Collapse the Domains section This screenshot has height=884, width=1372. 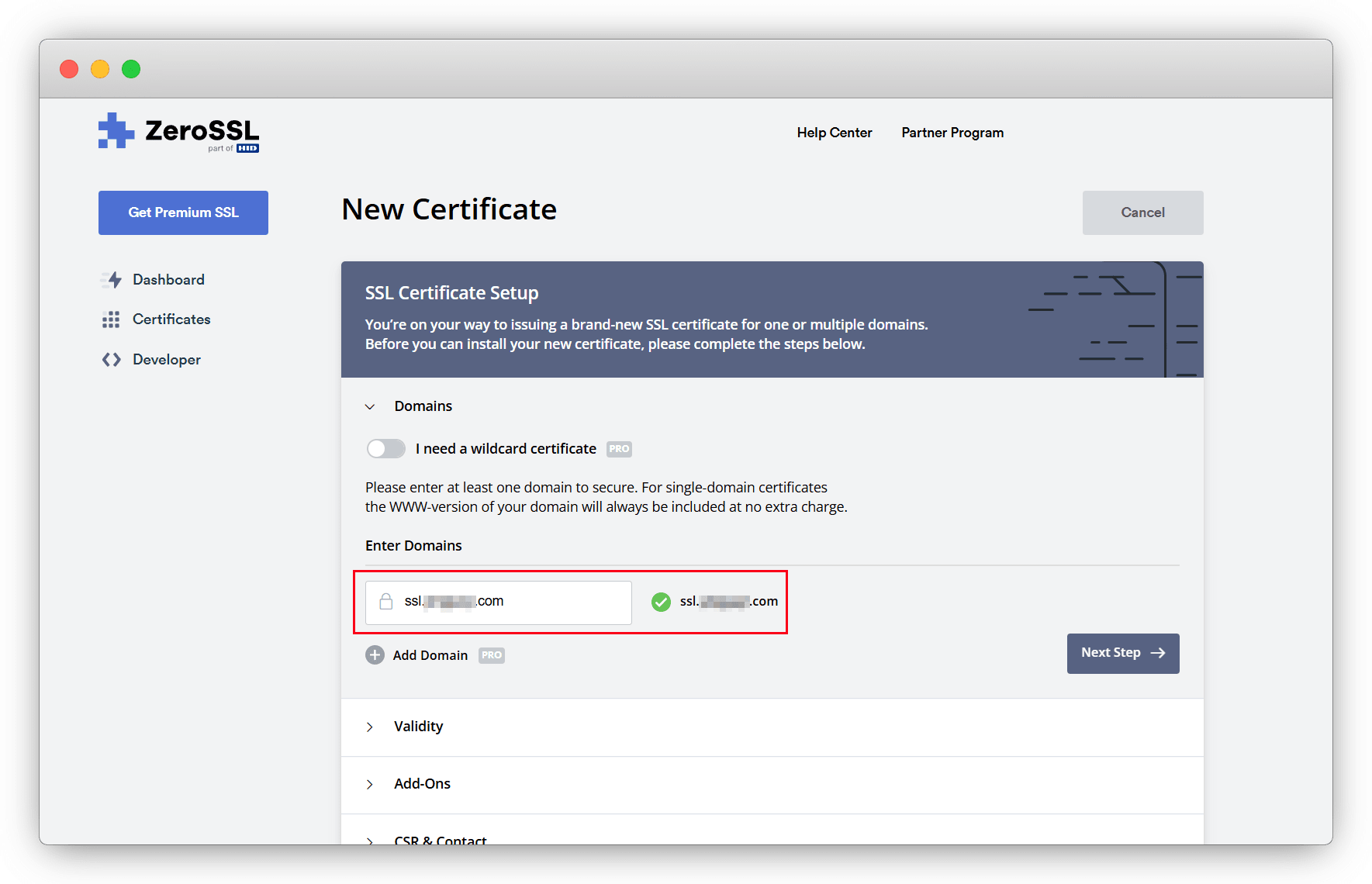(370, 406)
